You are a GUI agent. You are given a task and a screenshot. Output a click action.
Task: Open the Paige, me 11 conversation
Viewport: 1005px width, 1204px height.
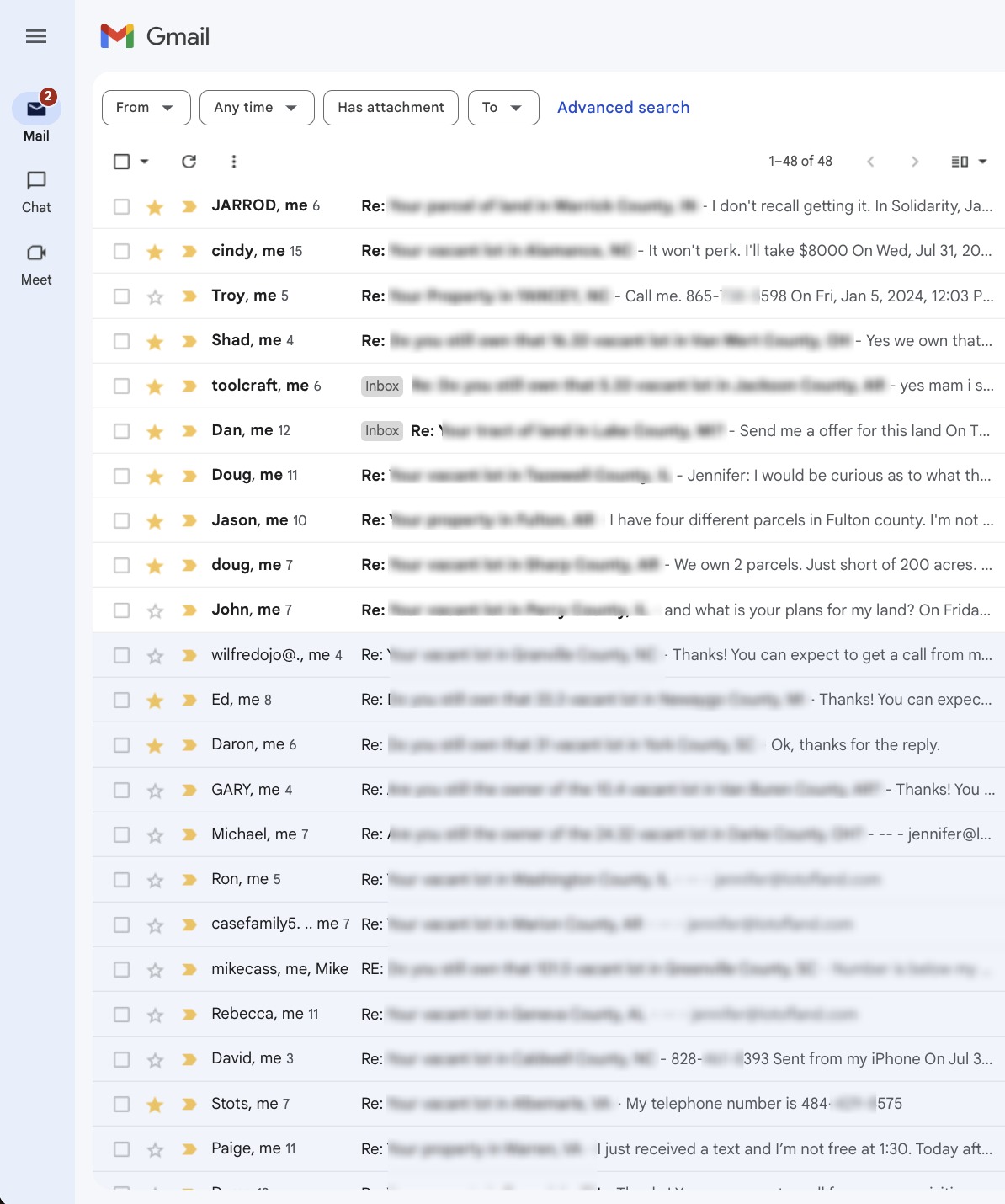548,1149
